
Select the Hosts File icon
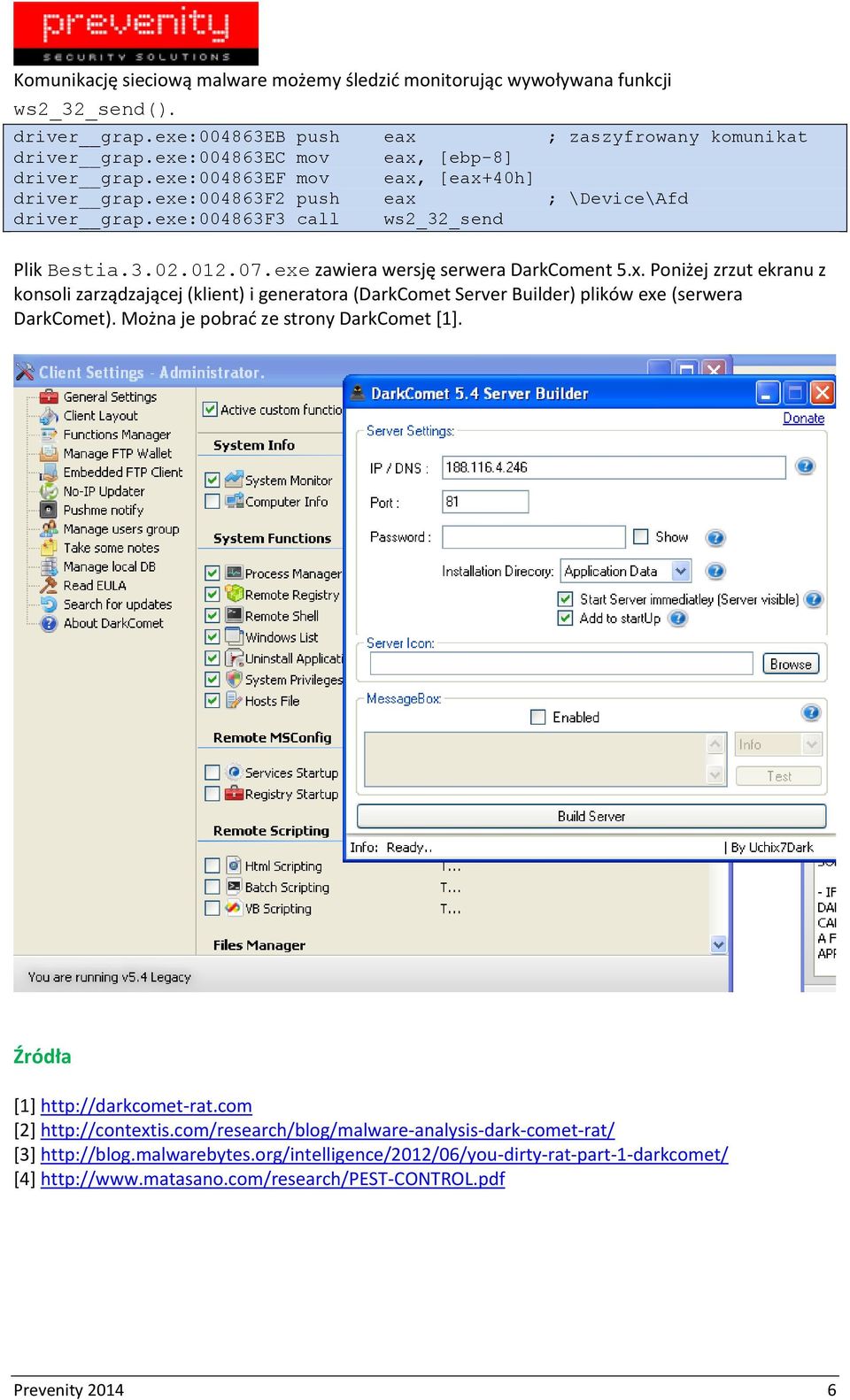pos(234,700)
